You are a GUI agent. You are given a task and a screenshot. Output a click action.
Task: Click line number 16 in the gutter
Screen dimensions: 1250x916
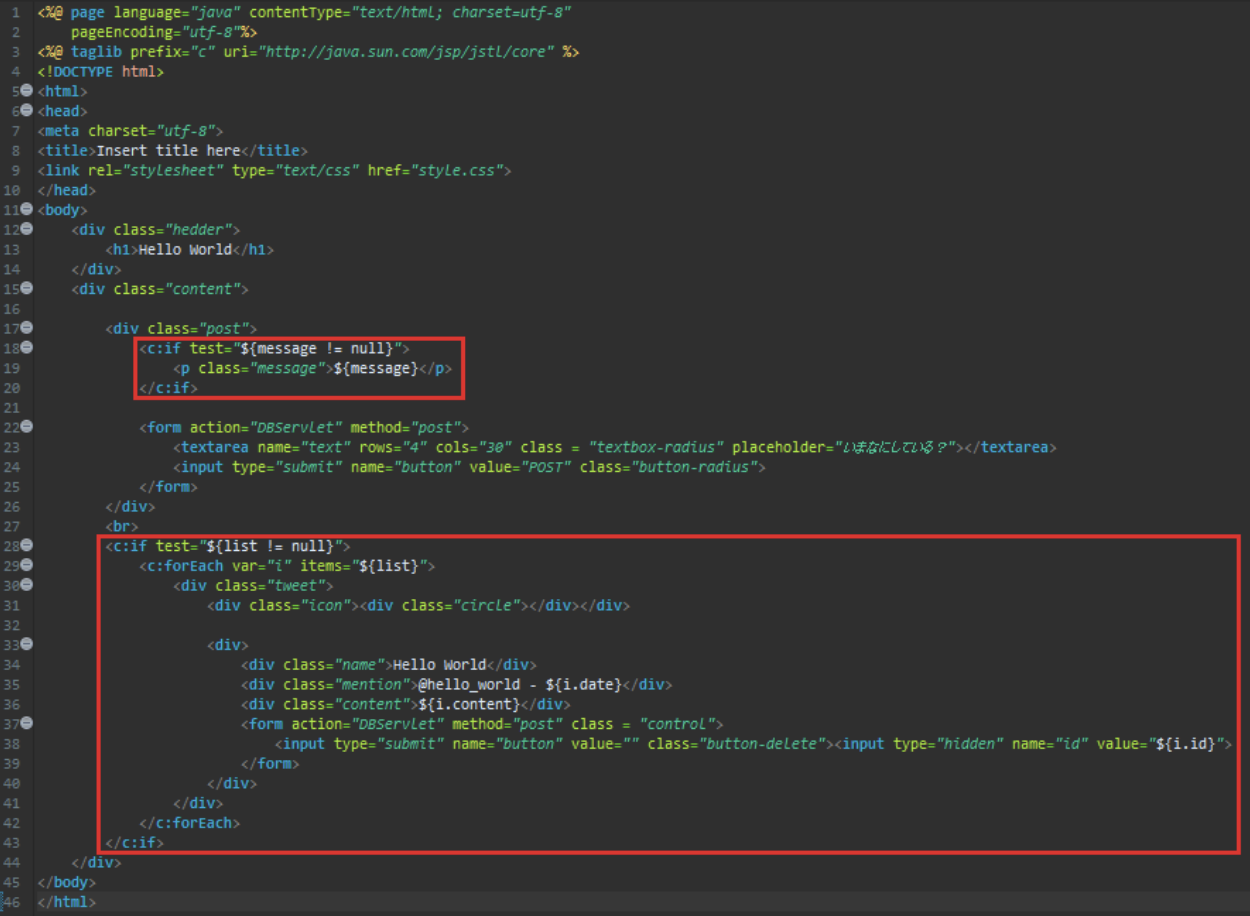pyautogui.click(x=11, y=308)
